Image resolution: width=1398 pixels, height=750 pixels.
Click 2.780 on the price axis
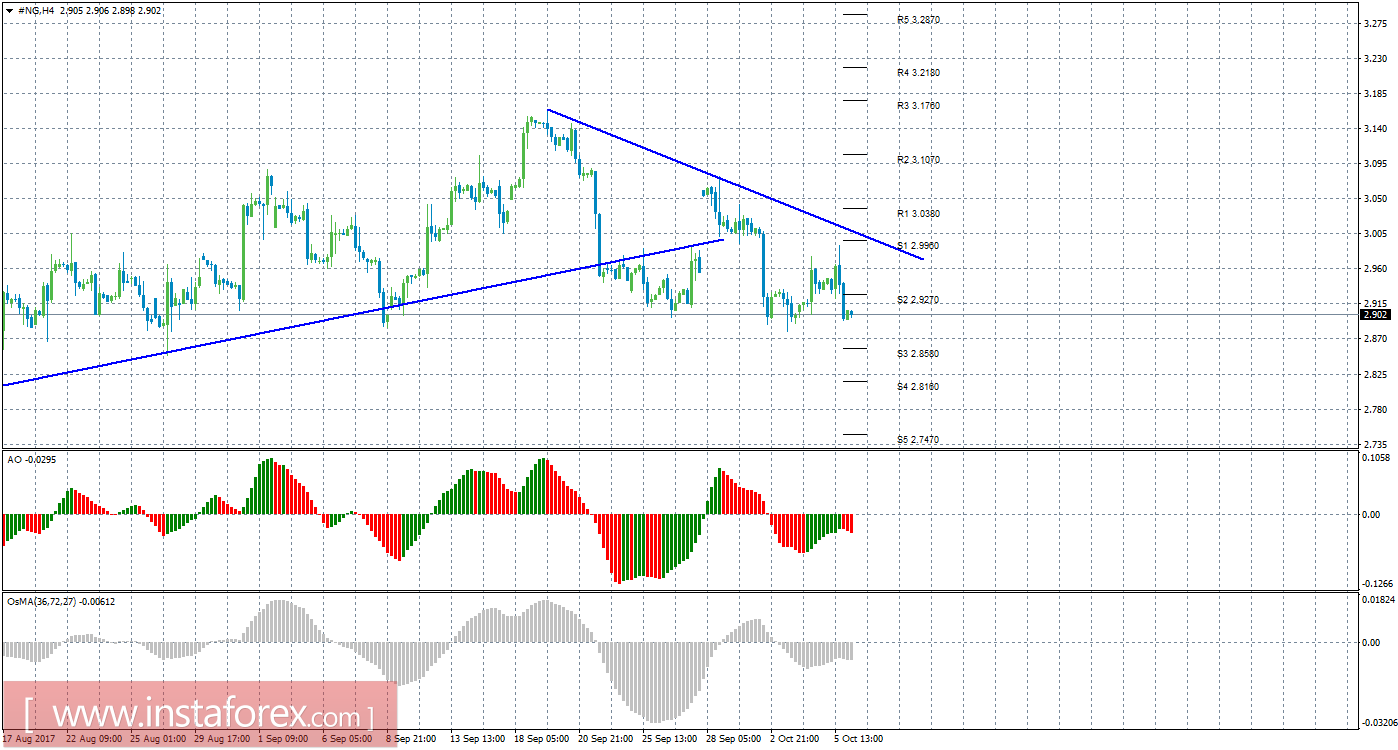click(1375, 409)
